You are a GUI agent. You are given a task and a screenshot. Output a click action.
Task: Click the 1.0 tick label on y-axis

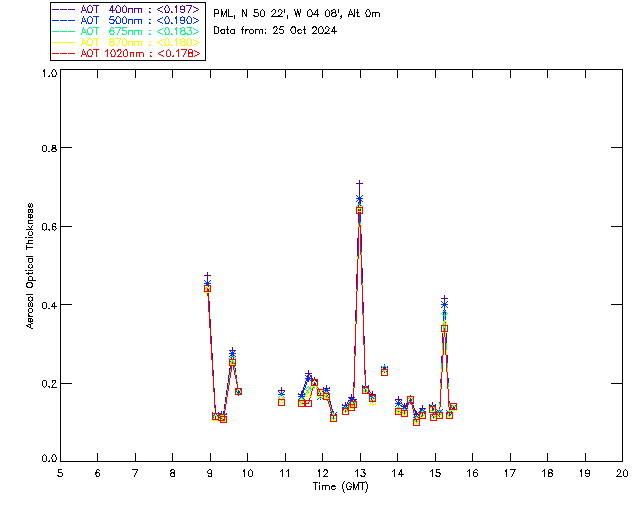[48, 74]
